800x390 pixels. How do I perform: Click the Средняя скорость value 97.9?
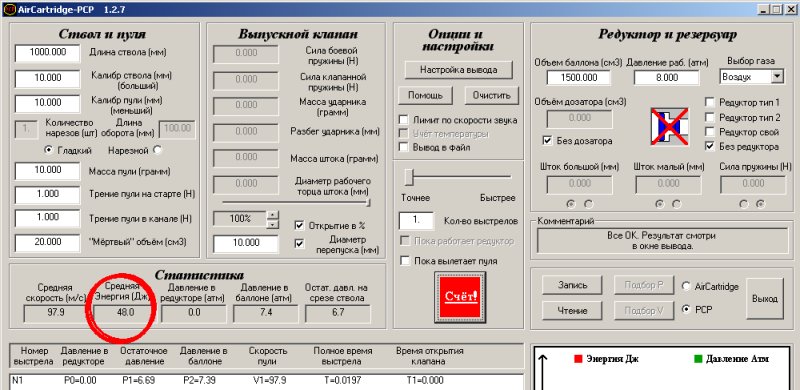coord(56,313)
